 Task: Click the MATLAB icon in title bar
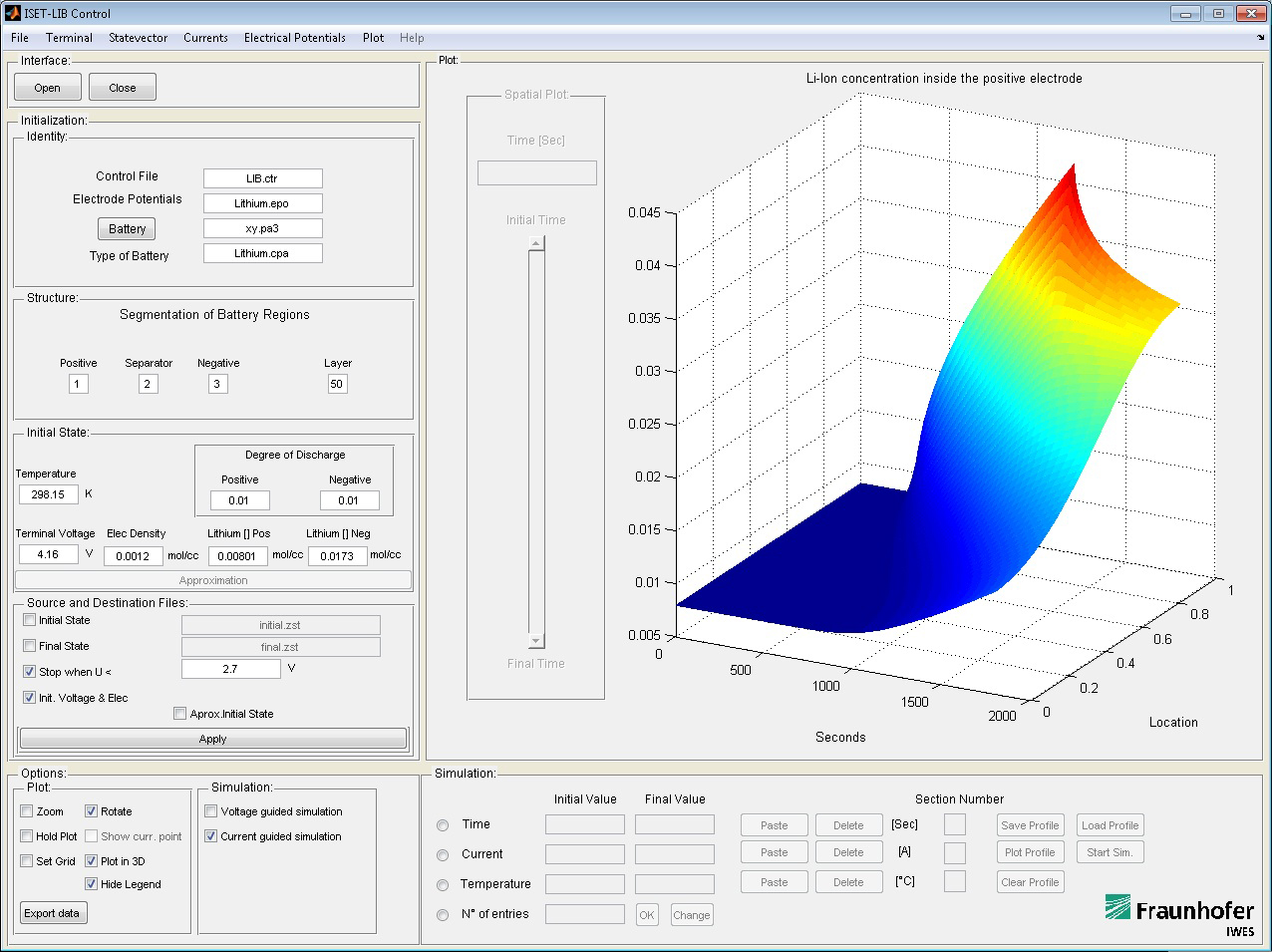tap(13, 13)
